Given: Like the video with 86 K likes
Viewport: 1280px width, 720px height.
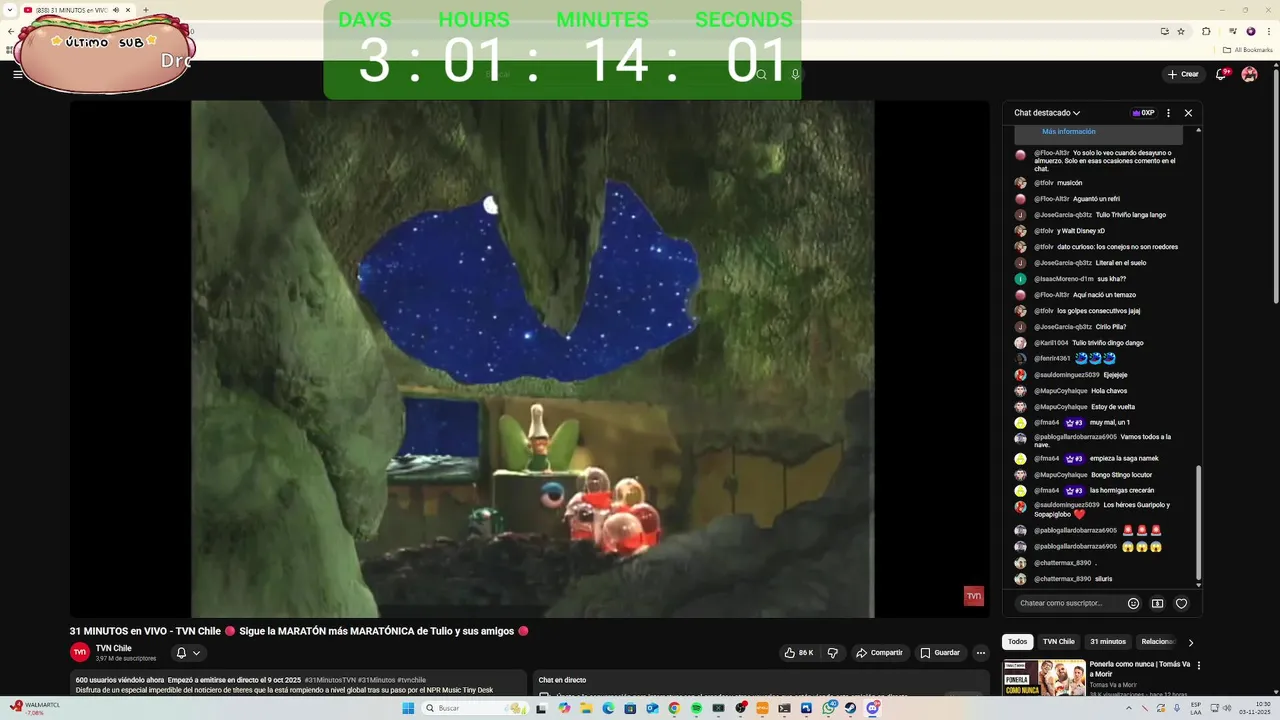Looking at the screenshot, I should 798,653.
